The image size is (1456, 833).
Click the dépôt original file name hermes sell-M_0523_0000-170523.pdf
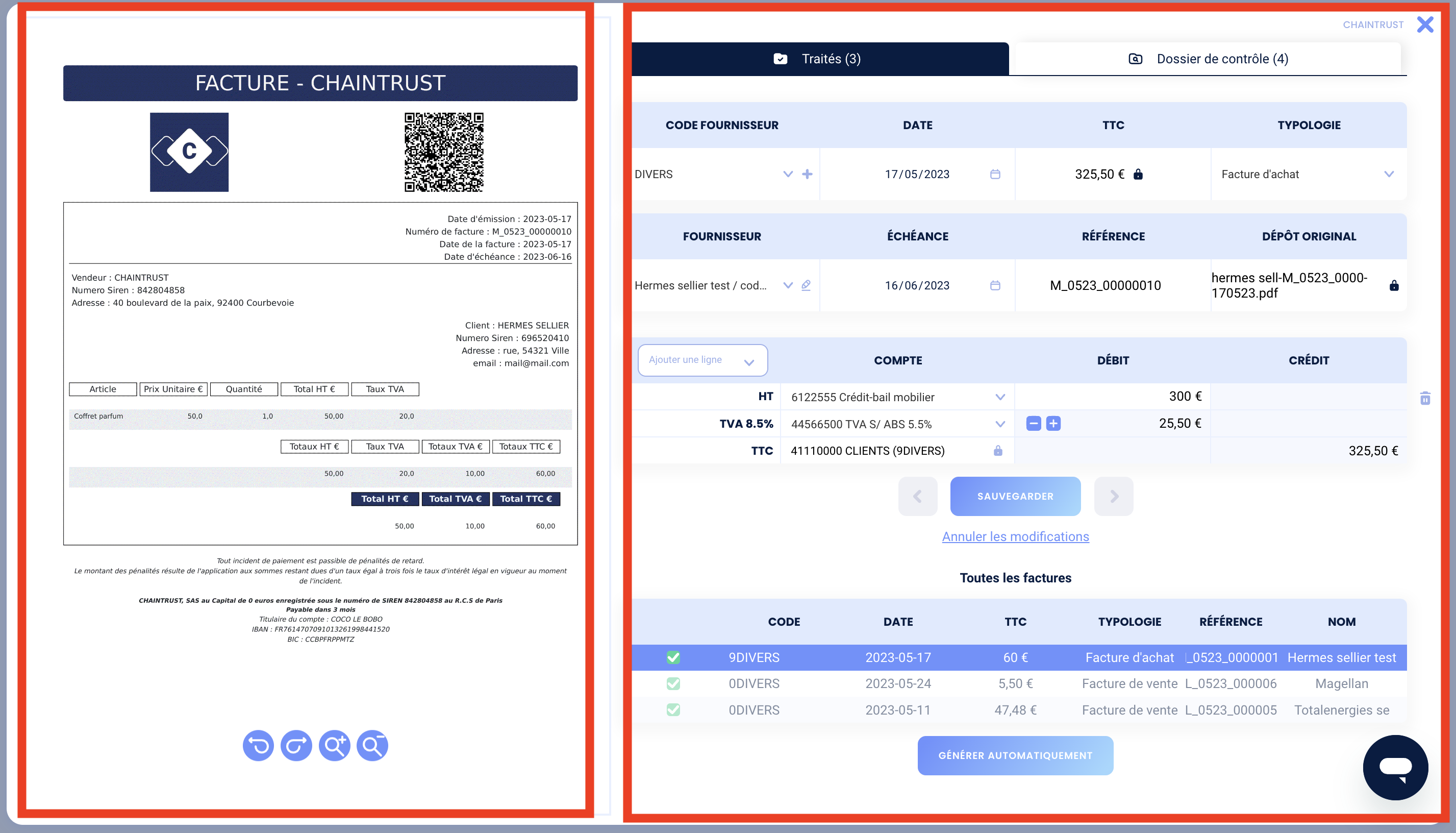[x=1289, y=285]
